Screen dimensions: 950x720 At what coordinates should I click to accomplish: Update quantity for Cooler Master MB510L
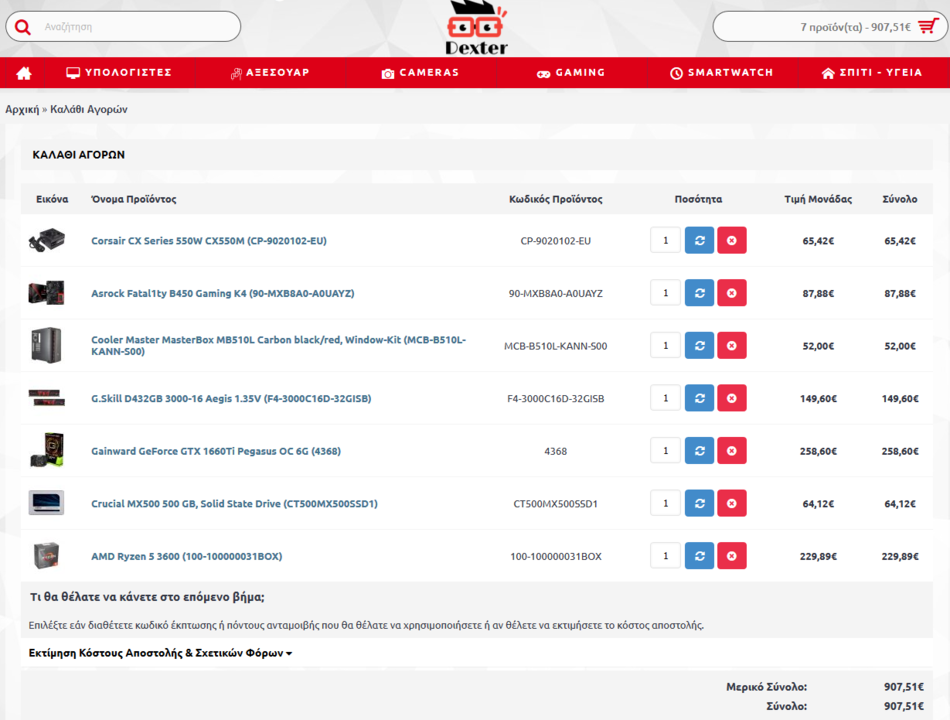tap(699, 345)
